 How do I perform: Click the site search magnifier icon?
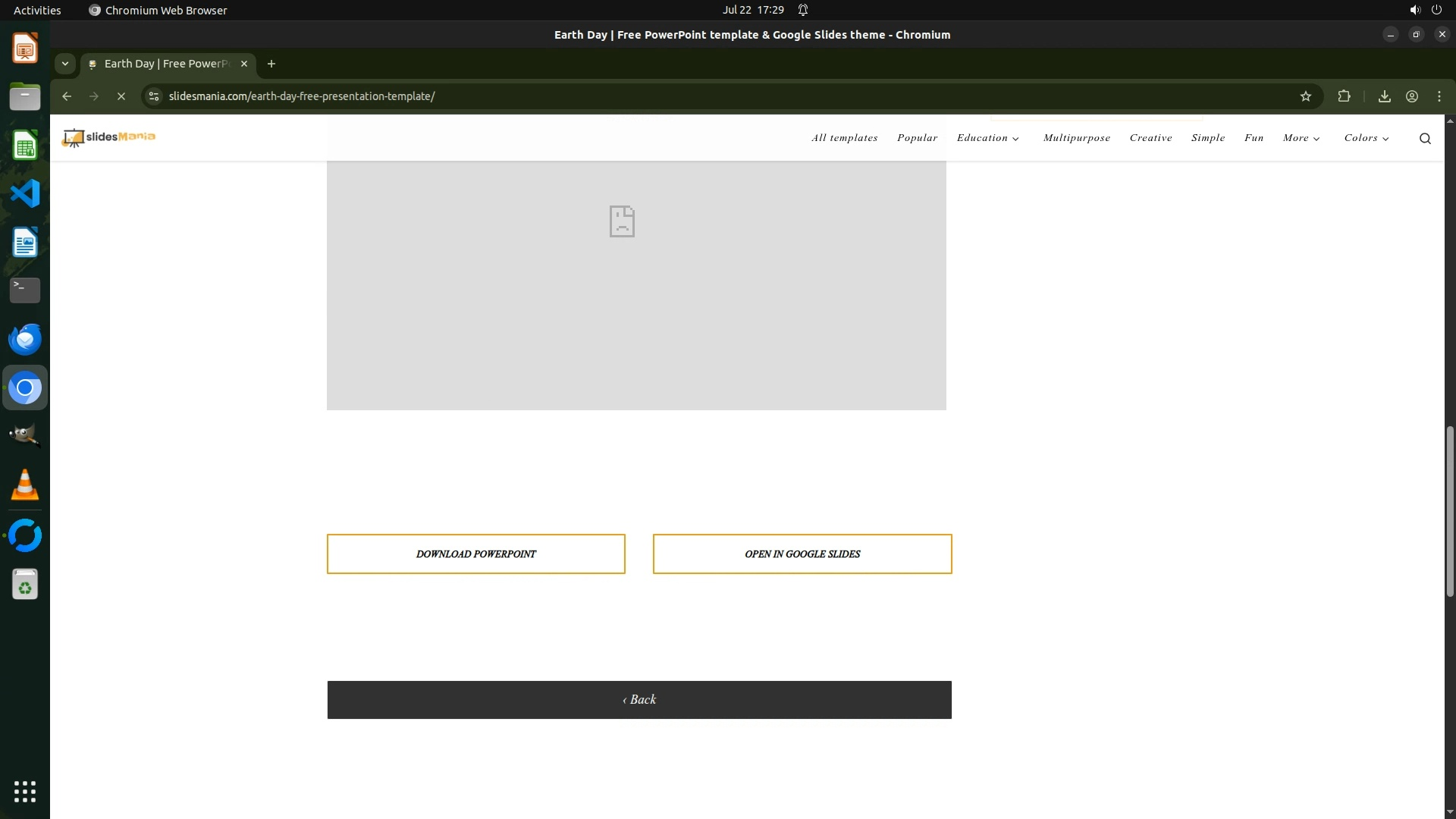1425,138
